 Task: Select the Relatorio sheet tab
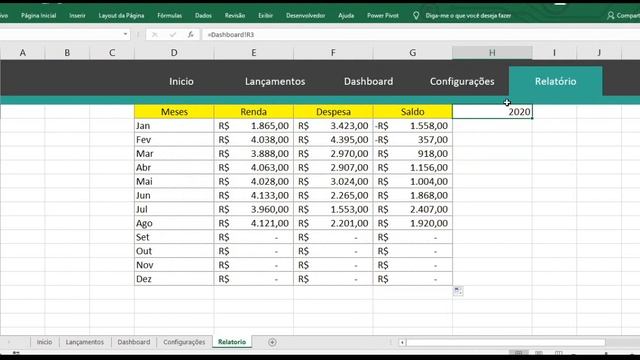232,342
